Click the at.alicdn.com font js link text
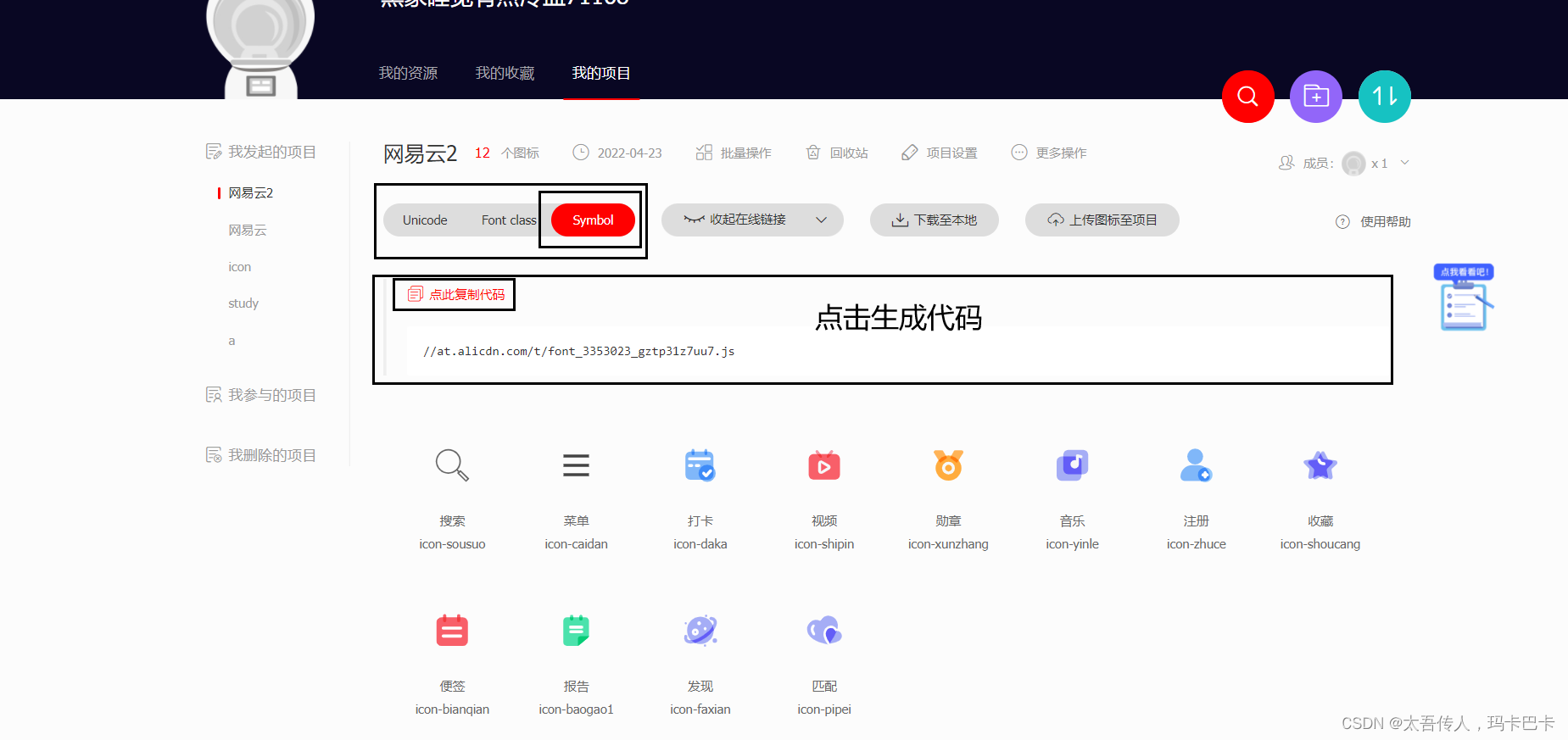This screenshot has height=740, width=1568. click(x=579, y=351)
